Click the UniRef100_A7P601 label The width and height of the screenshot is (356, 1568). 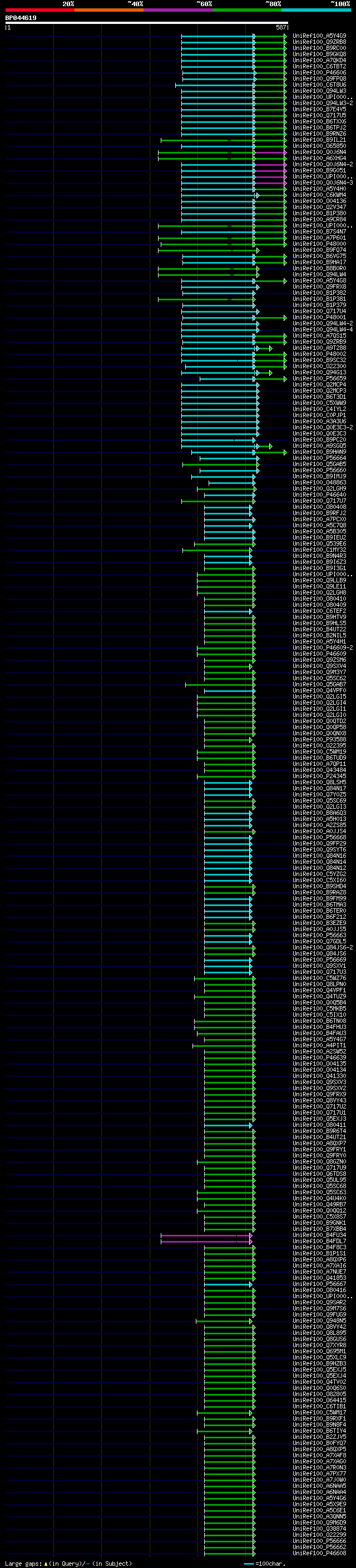point(319,238)
